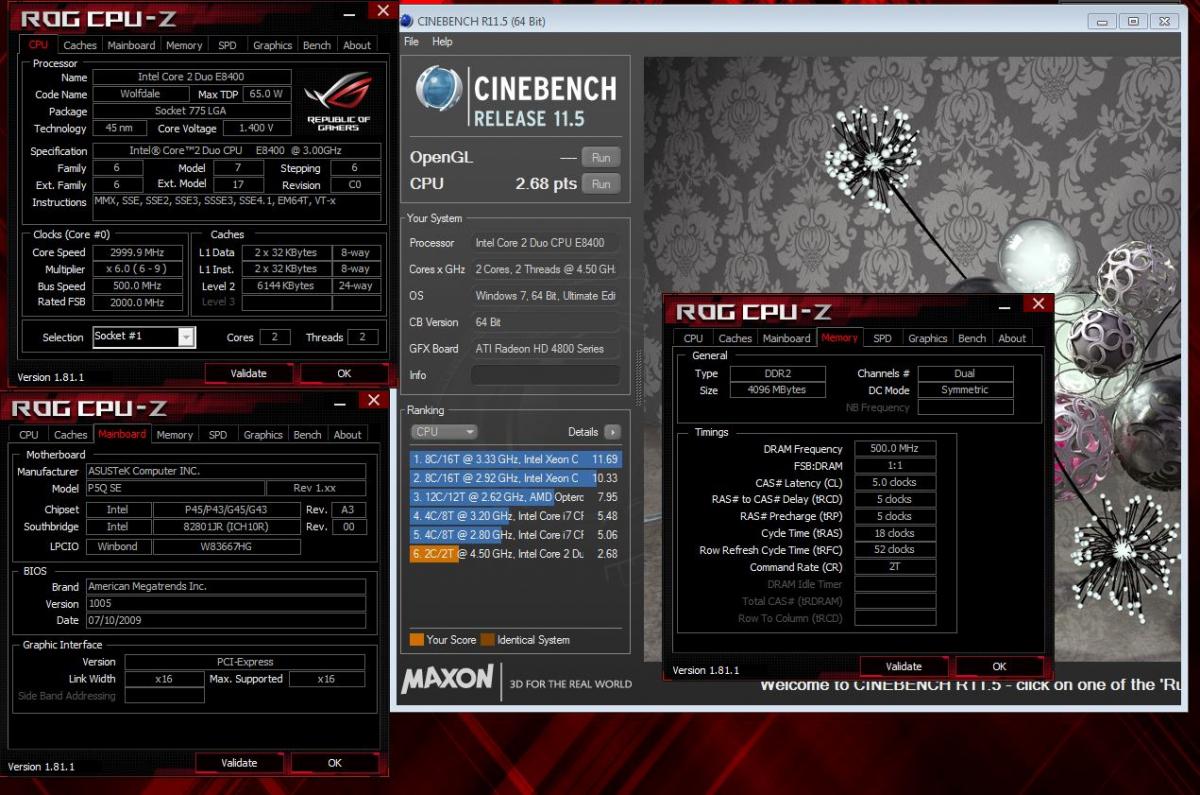Select ranking row 12C/12T @ 2.62 GHz AMD
The image size is (1200, 795).
tap(516, 497)
